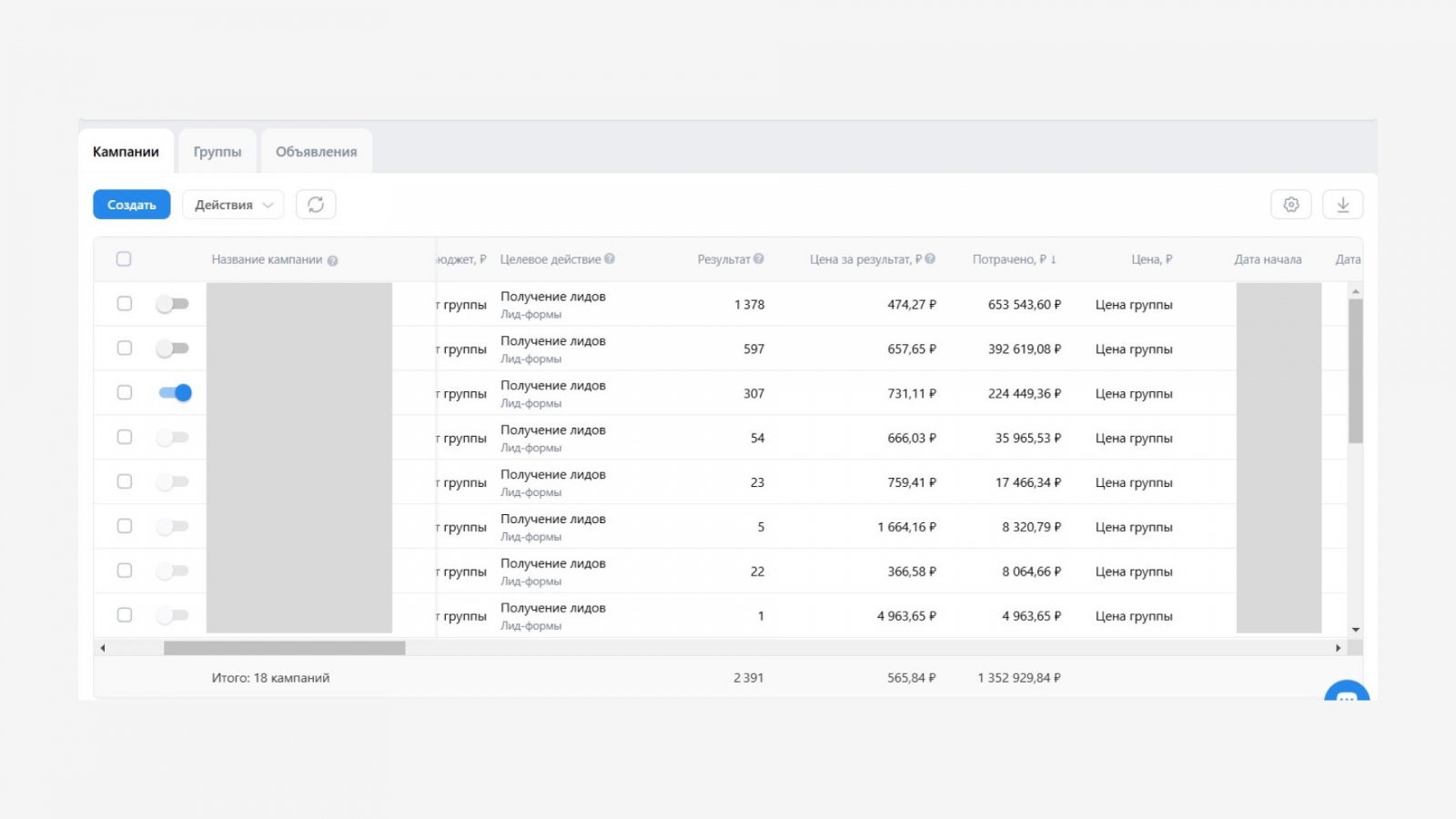Click the Дата начала column header
This screenshot has width=1456, height=819.
tap(1267, 259)
